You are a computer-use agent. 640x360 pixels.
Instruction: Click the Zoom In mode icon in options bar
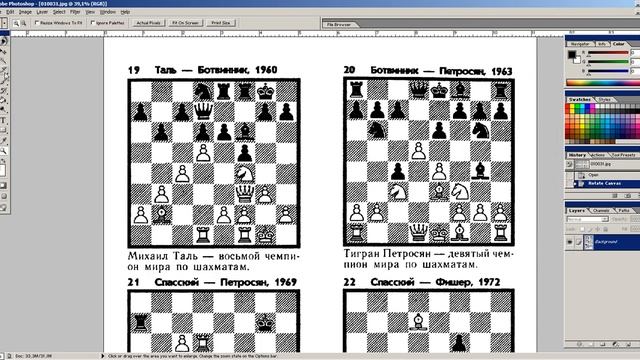point(16,24)
